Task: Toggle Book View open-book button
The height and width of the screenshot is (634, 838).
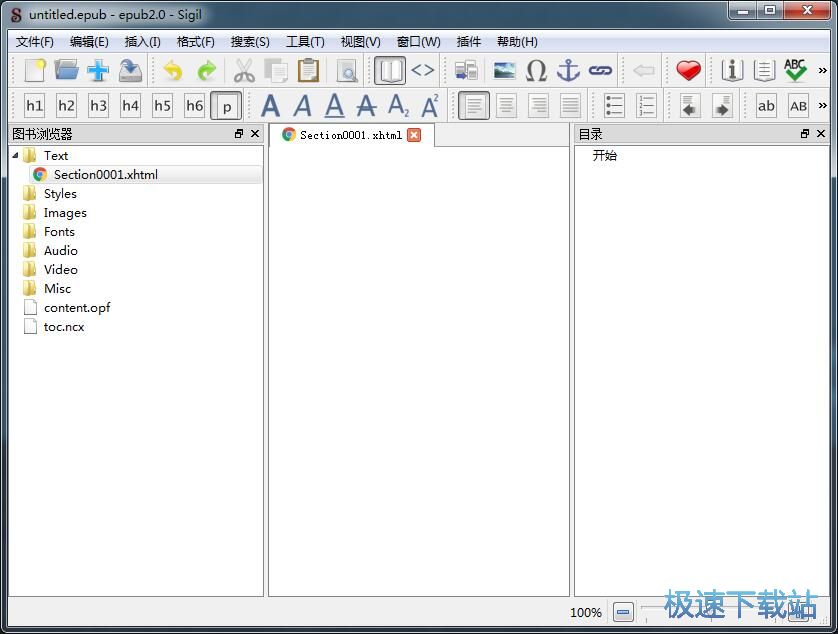Action: click(x=389, y=70)
